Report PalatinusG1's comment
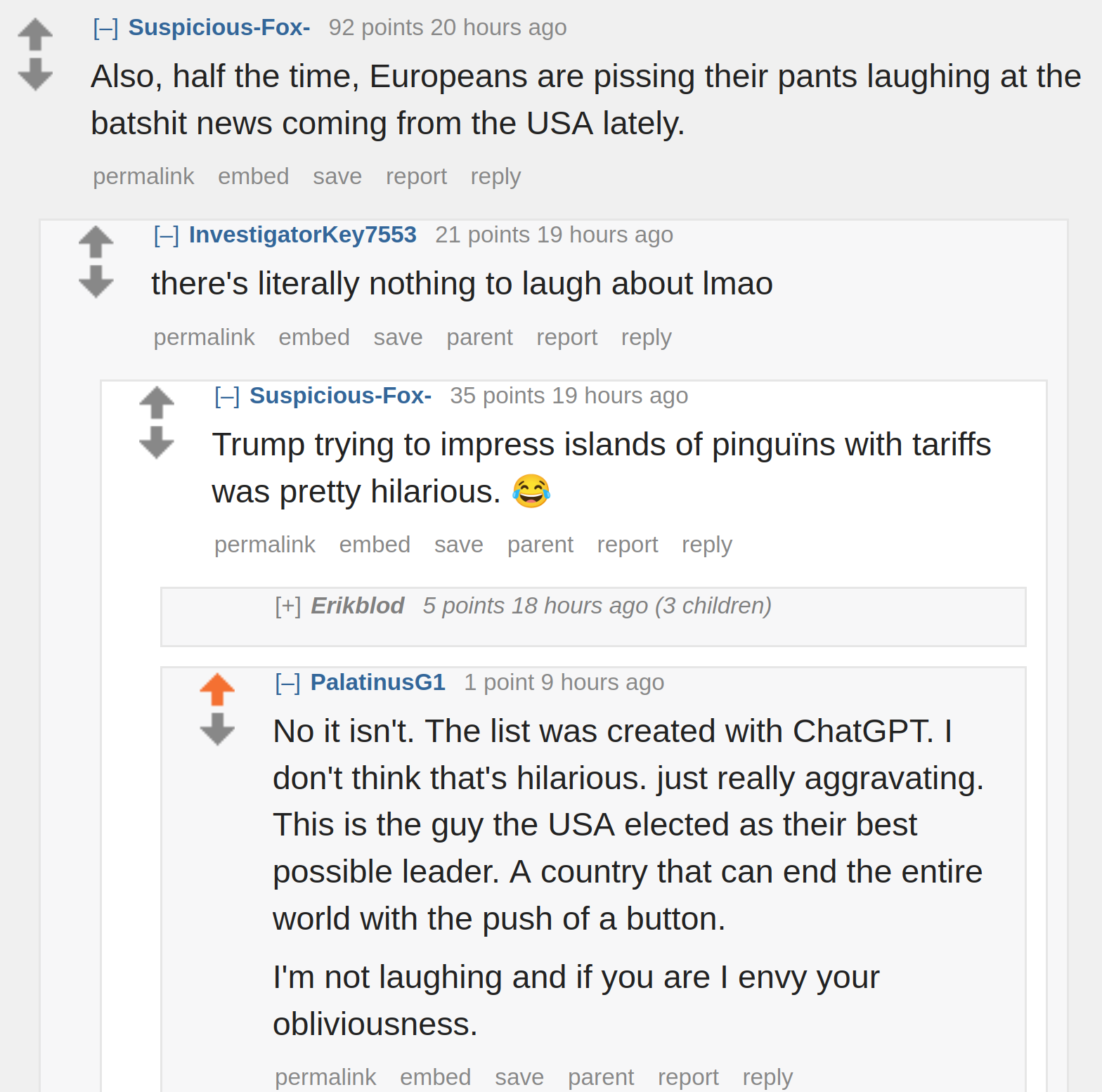The width and height of the screenshot is (1102, 1092). pos(688,1077)
